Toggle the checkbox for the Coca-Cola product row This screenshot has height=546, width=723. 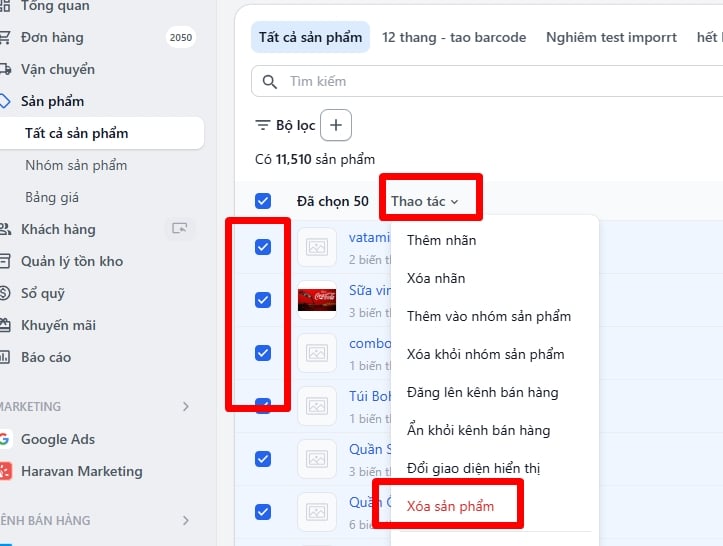(263, 299)
